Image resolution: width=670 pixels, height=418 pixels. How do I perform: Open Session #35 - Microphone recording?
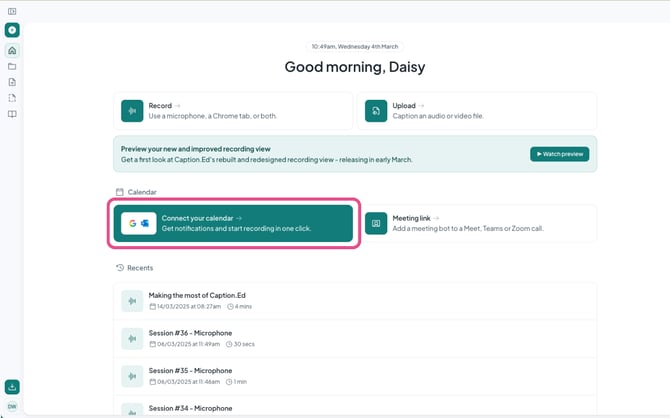pos(354,375)
